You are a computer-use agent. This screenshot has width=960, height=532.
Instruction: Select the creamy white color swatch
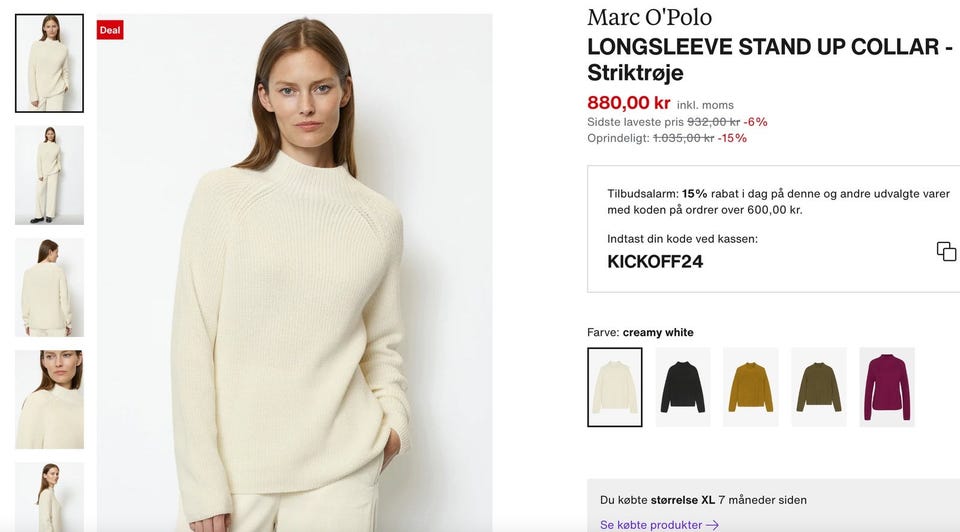[x=614, y=387]
